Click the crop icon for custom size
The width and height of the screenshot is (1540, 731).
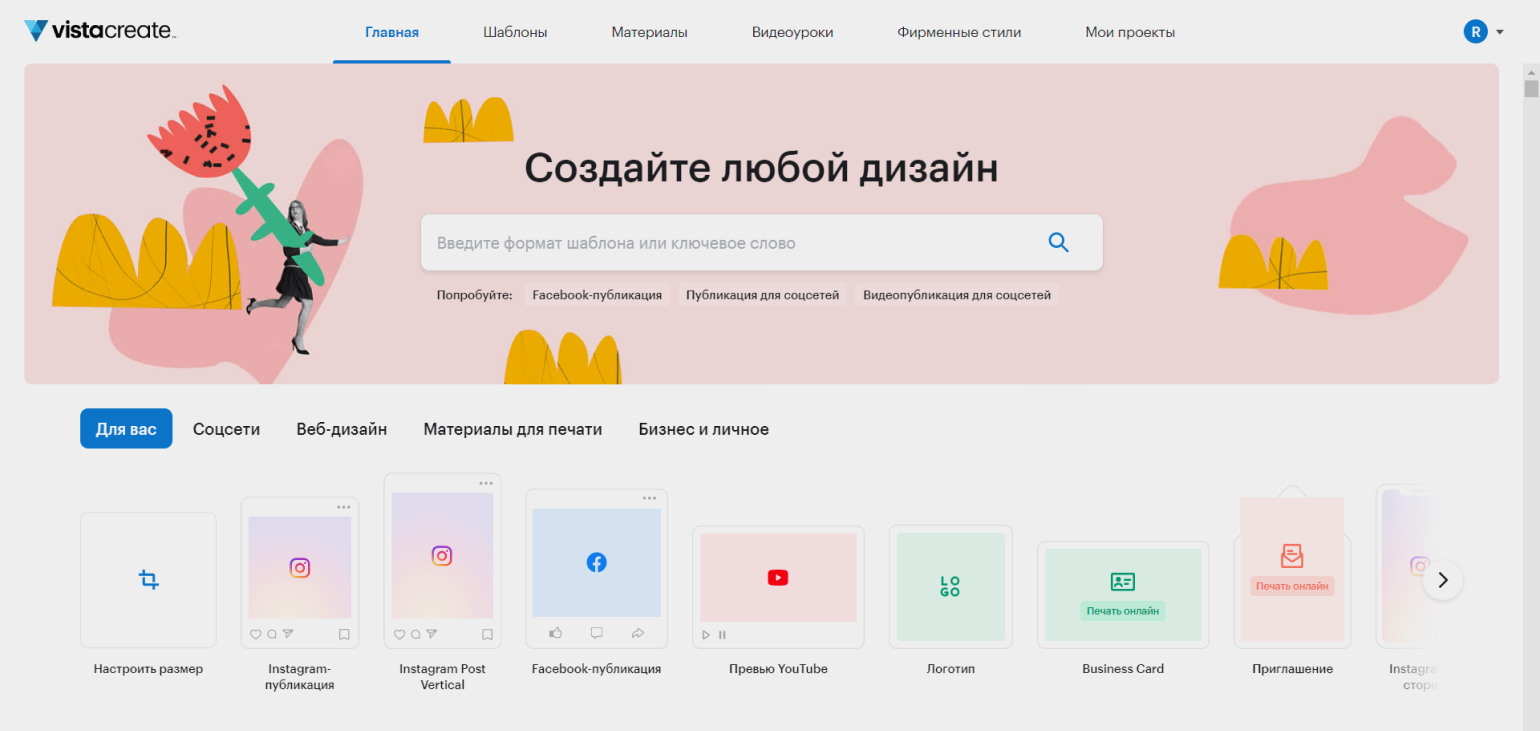(148, 579)
